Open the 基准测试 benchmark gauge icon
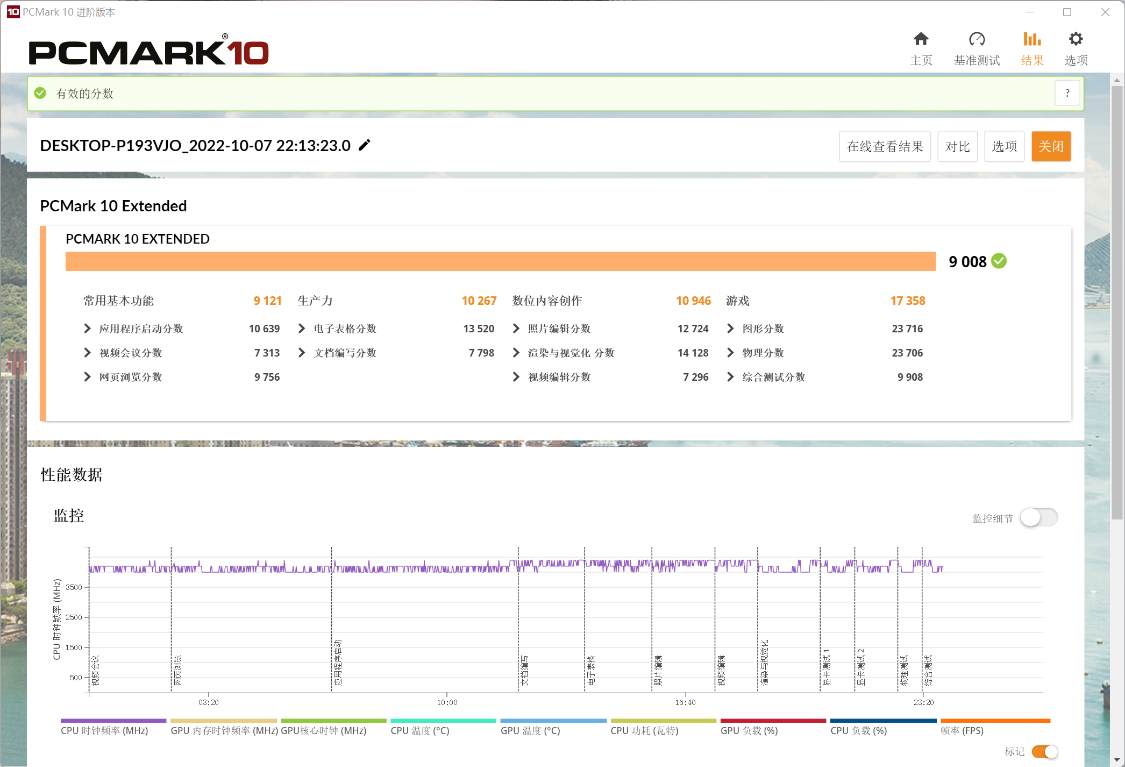The image size is (1125, 767). (x=977, y=40)
